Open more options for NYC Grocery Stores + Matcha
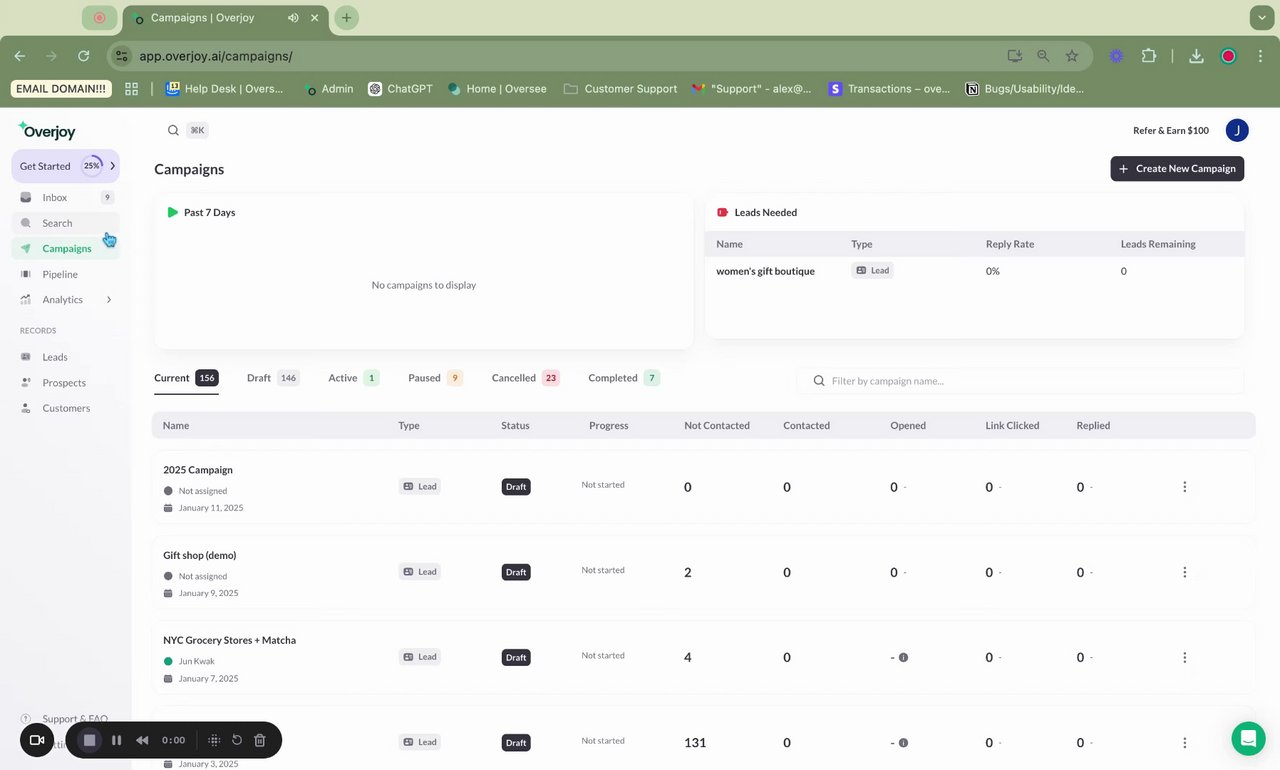This screenshot has width=1280, height=770. [x=1185, y=657]
